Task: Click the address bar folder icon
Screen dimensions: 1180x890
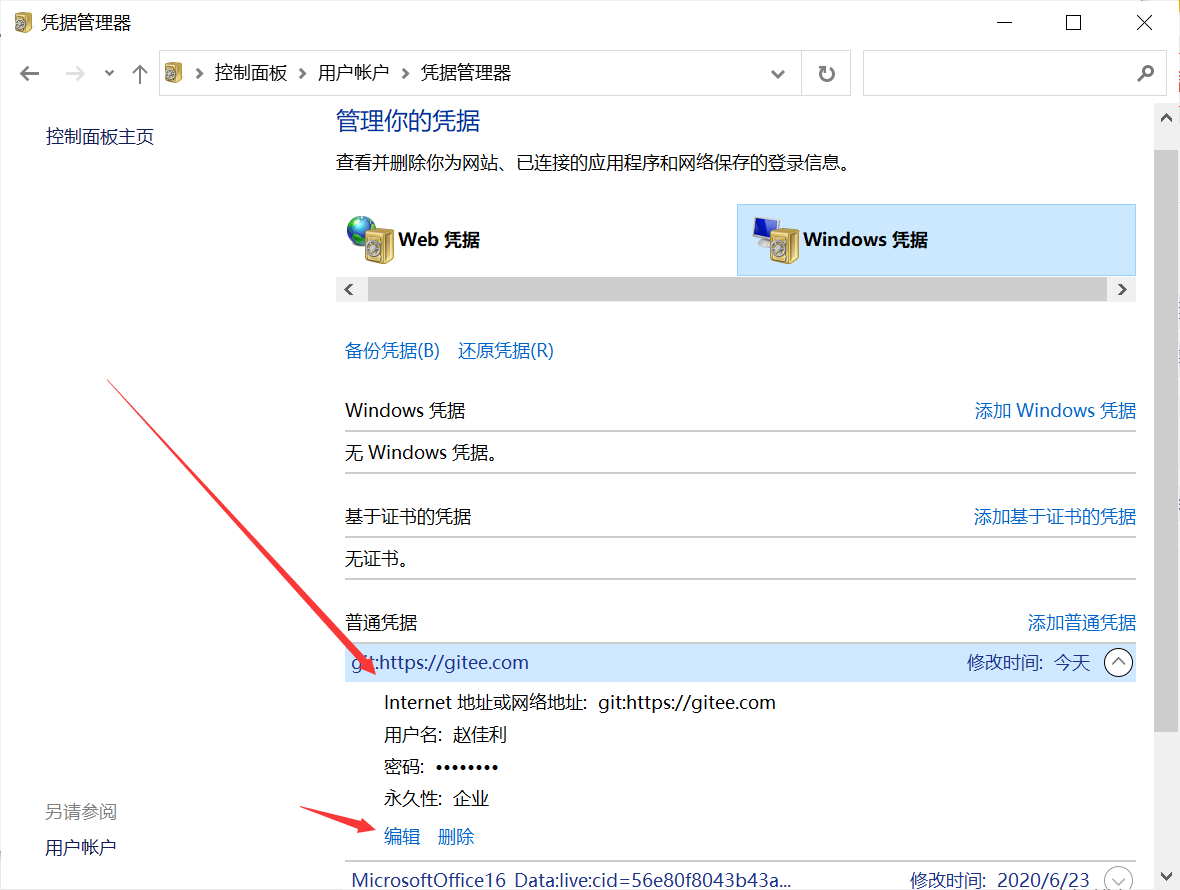Action: (174, 73)
